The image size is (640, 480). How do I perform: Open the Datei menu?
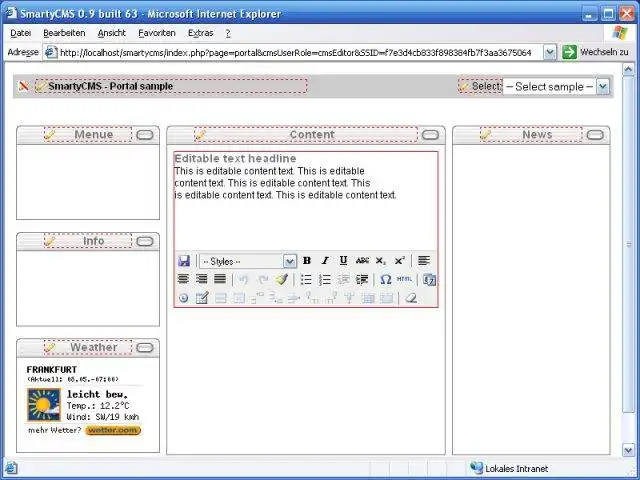20,33
